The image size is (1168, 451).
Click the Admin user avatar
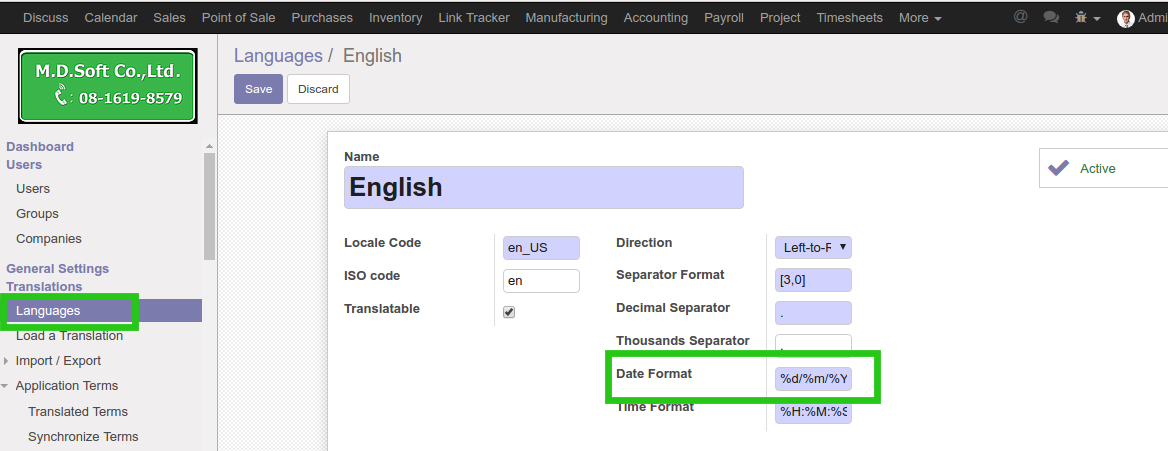pyautogui.click(x=1126, y=18)
